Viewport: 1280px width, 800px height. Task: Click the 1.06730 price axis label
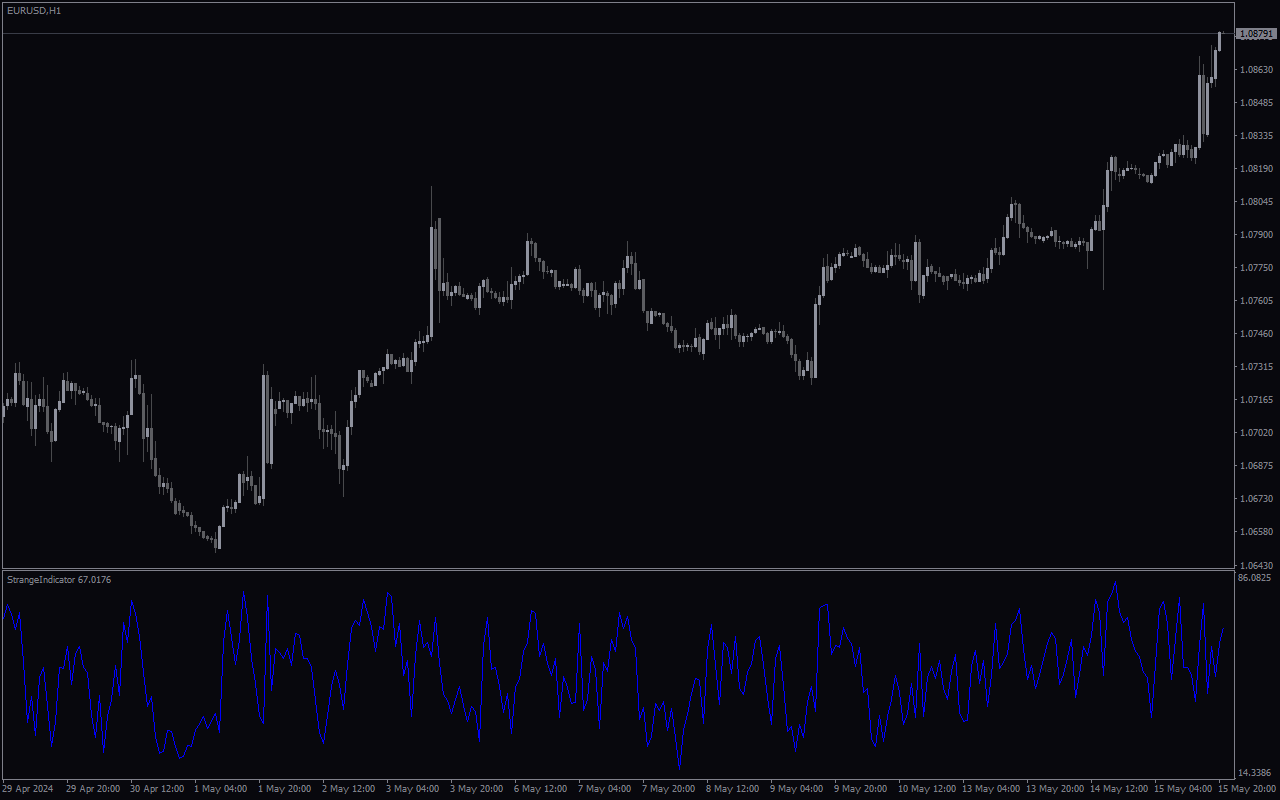(x=1256, y=499)
